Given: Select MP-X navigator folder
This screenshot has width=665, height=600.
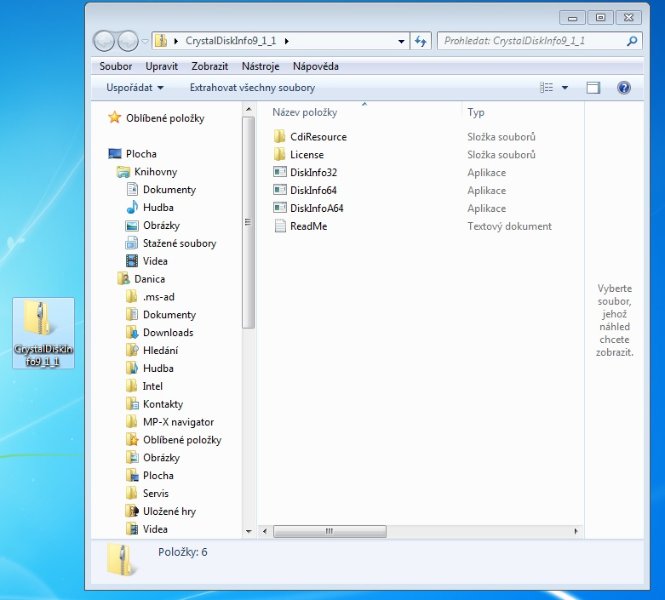Looking at the screenshot, I should click(x=170, y=422).
